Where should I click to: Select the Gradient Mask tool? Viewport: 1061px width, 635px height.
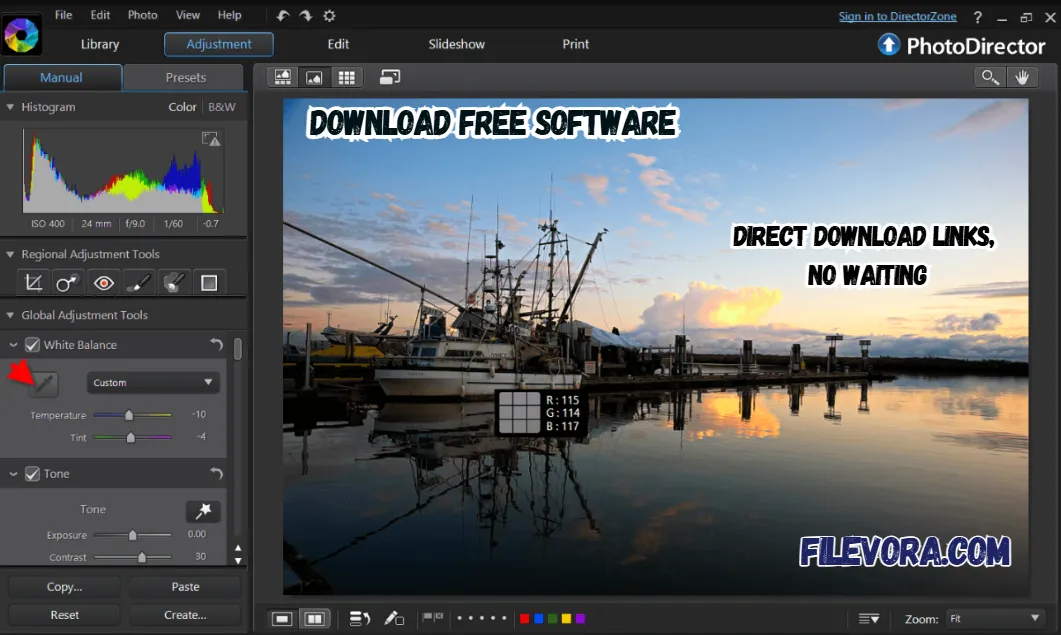(209, 282)
